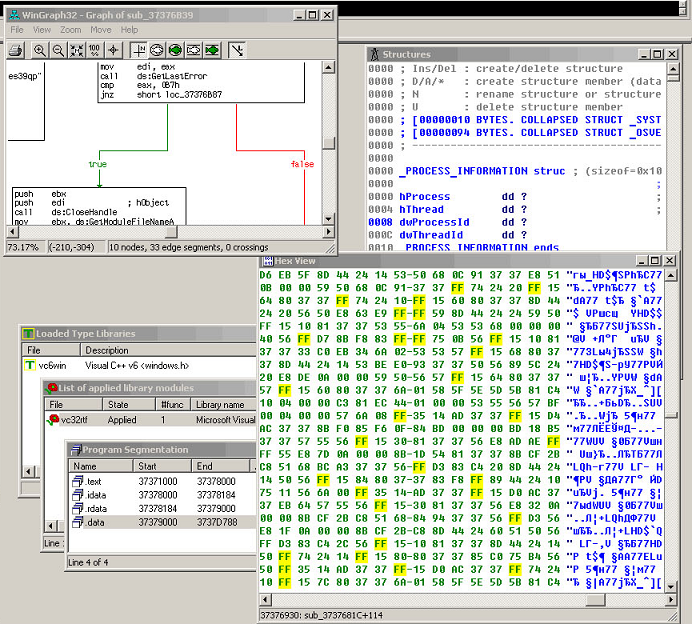Click the Print icon in WinGraph32 toolbar
Screen dimensions: 692x624
click(17, 49)
